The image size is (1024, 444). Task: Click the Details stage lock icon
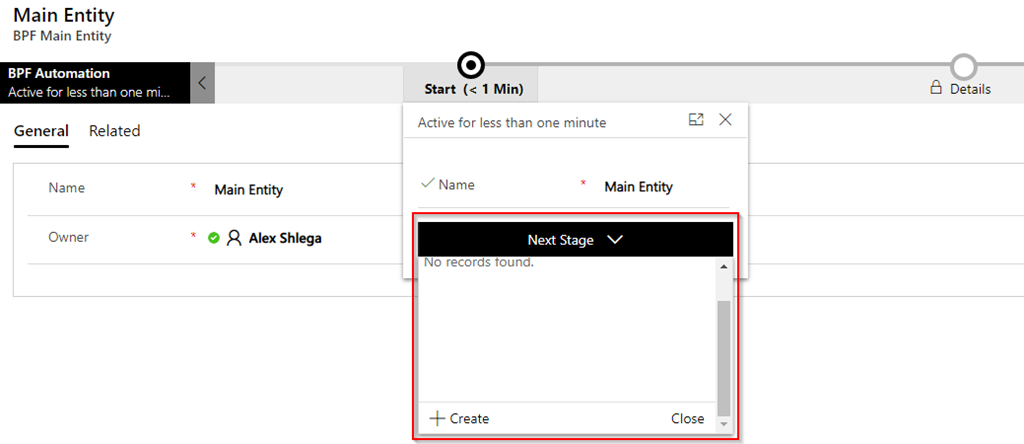click(x=936, y=87)
